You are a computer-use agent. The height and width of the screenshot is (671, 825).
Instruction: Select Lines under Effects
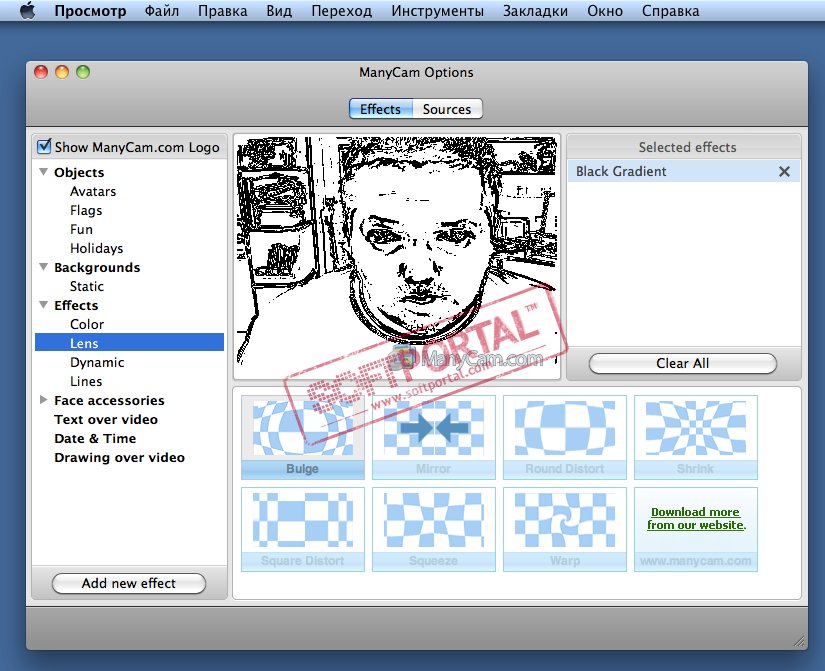(86, 381)
